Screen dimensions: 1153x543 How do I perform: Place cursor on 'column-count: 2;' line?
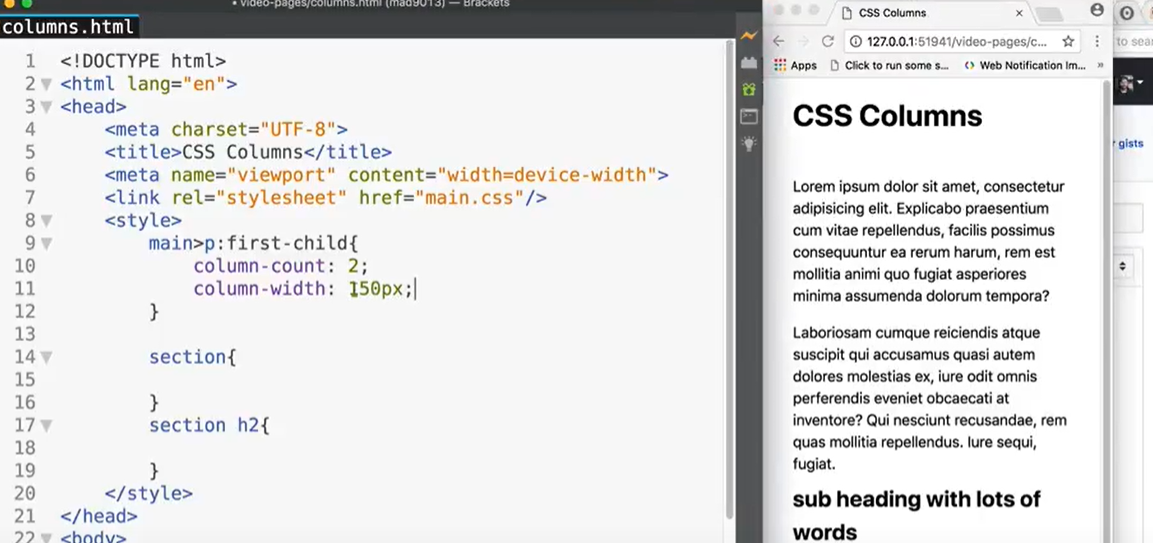click(280, 266)
